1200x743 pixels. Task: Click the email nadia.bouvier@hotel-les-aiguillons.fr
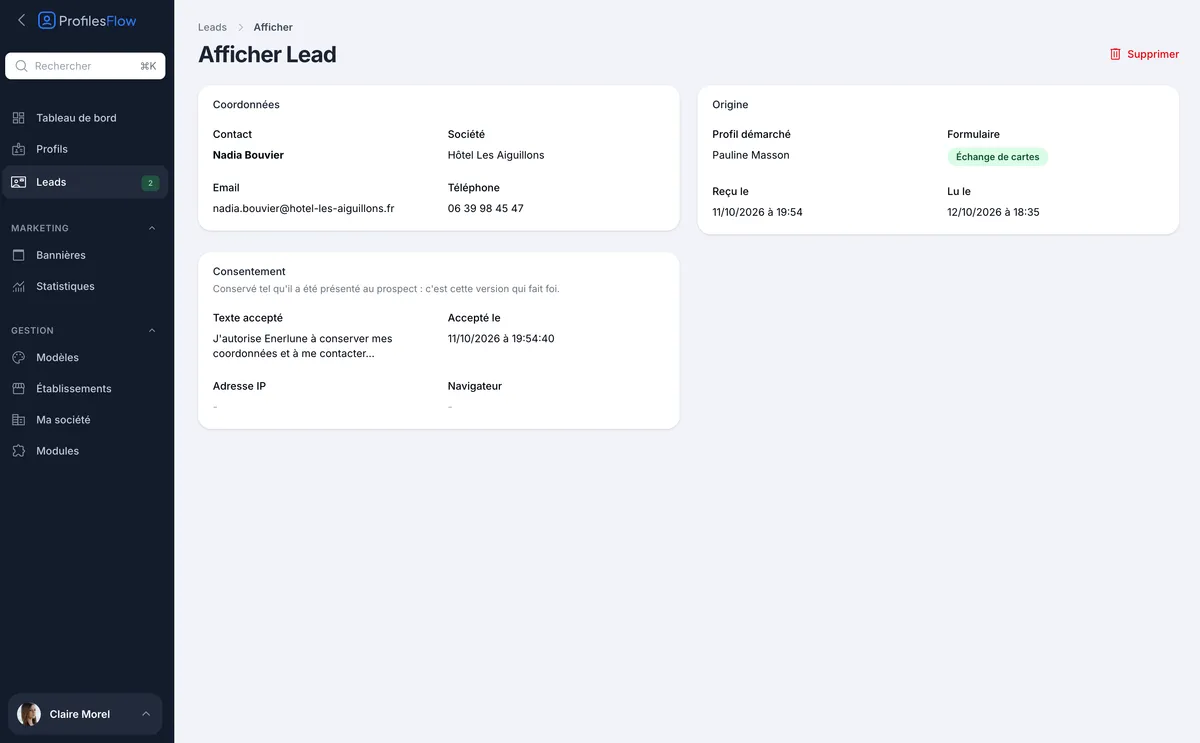(x=304, y=209)
